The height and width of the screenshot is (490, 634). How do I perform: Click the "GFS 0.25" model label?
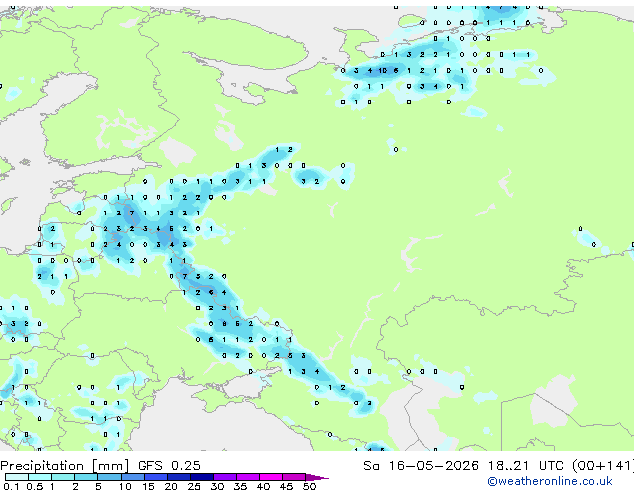point(169,466)
